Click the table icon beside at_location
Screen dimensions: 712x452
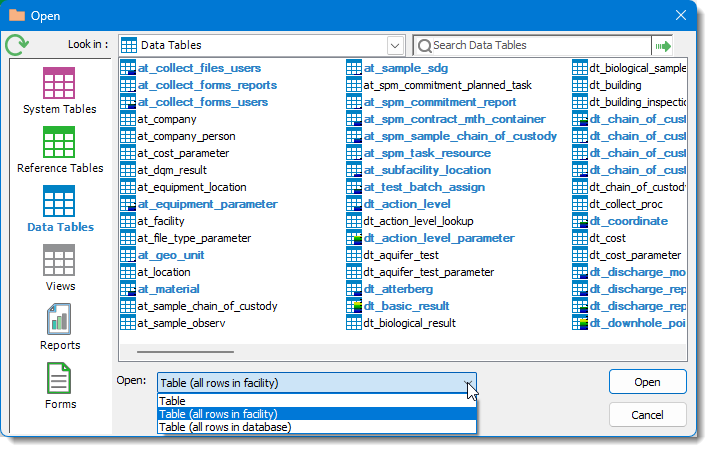coord(128,272)
